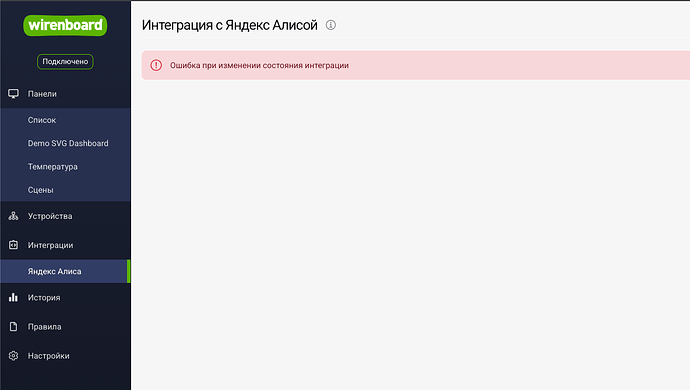The image size is (690, 390).
Task: Click the Правила document icon
Action: (13, 327)
